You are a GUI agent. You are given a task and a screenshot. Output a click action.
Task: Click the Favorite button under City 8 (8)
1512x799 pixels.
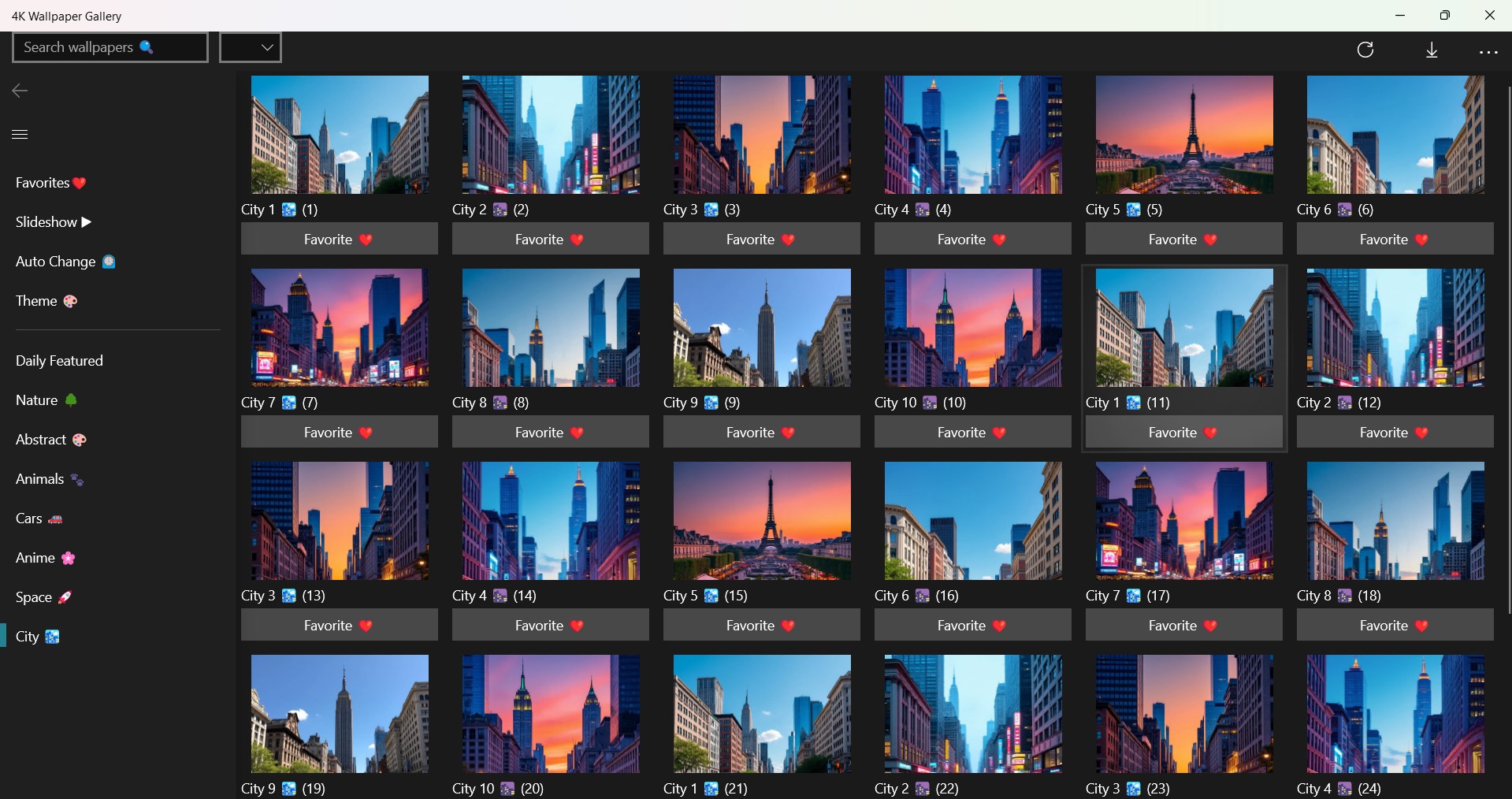tap(551, 433)
